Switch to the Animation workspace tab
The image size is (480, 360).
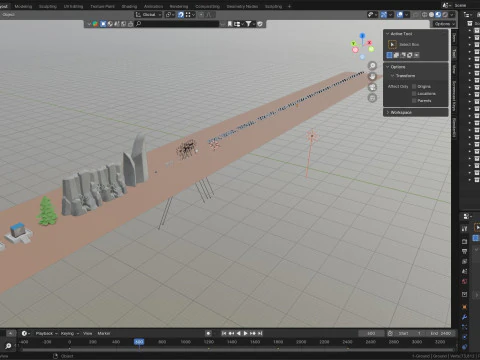click(154, 6)
